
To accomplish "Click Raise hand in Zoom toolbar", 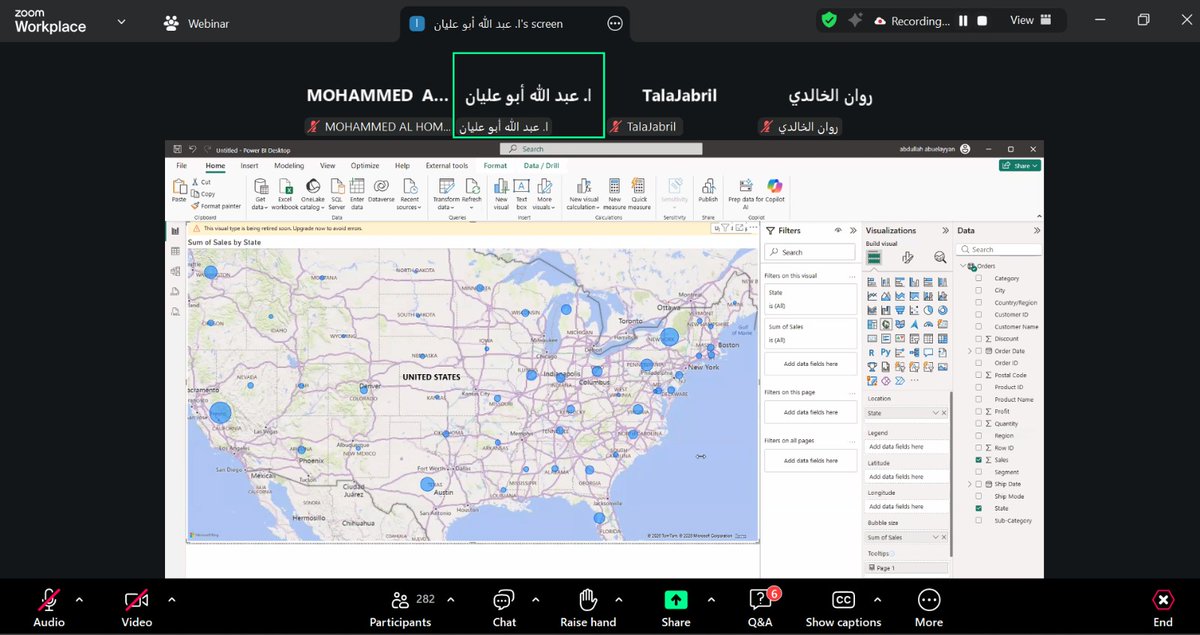I will point(588,607).
